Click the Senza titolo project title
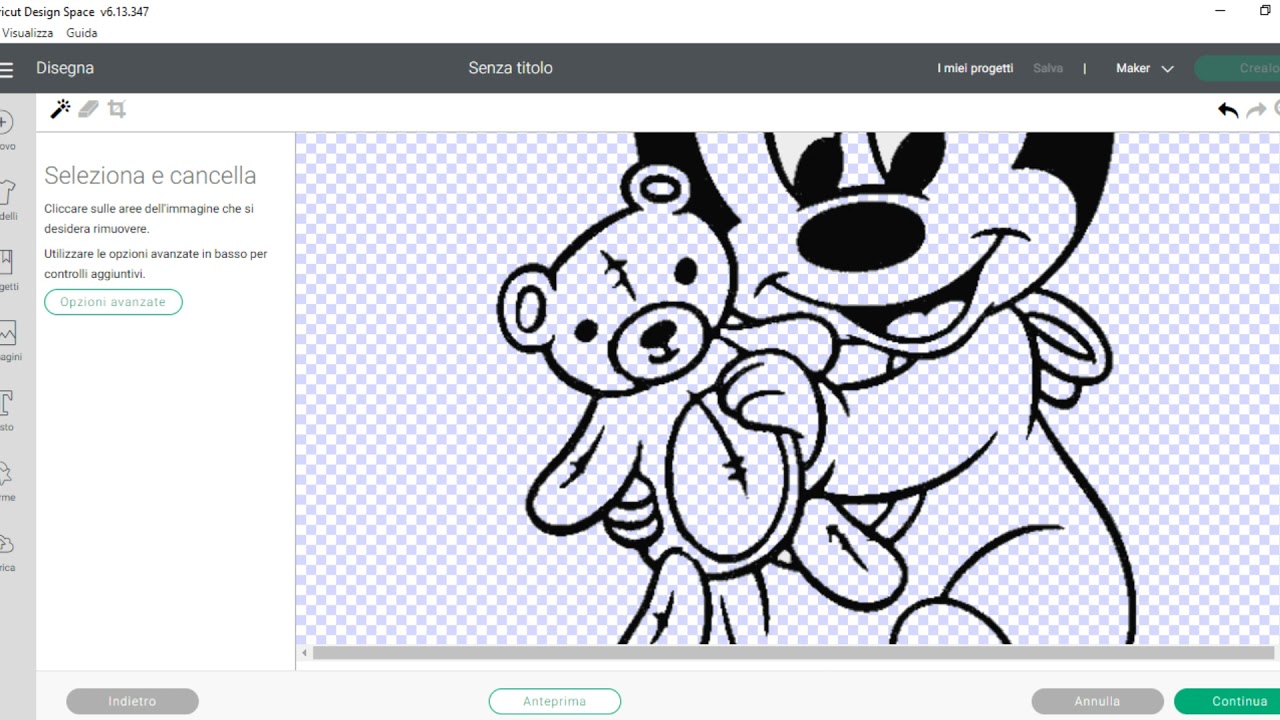1280x720 pixels. click(x=510, y=68)
